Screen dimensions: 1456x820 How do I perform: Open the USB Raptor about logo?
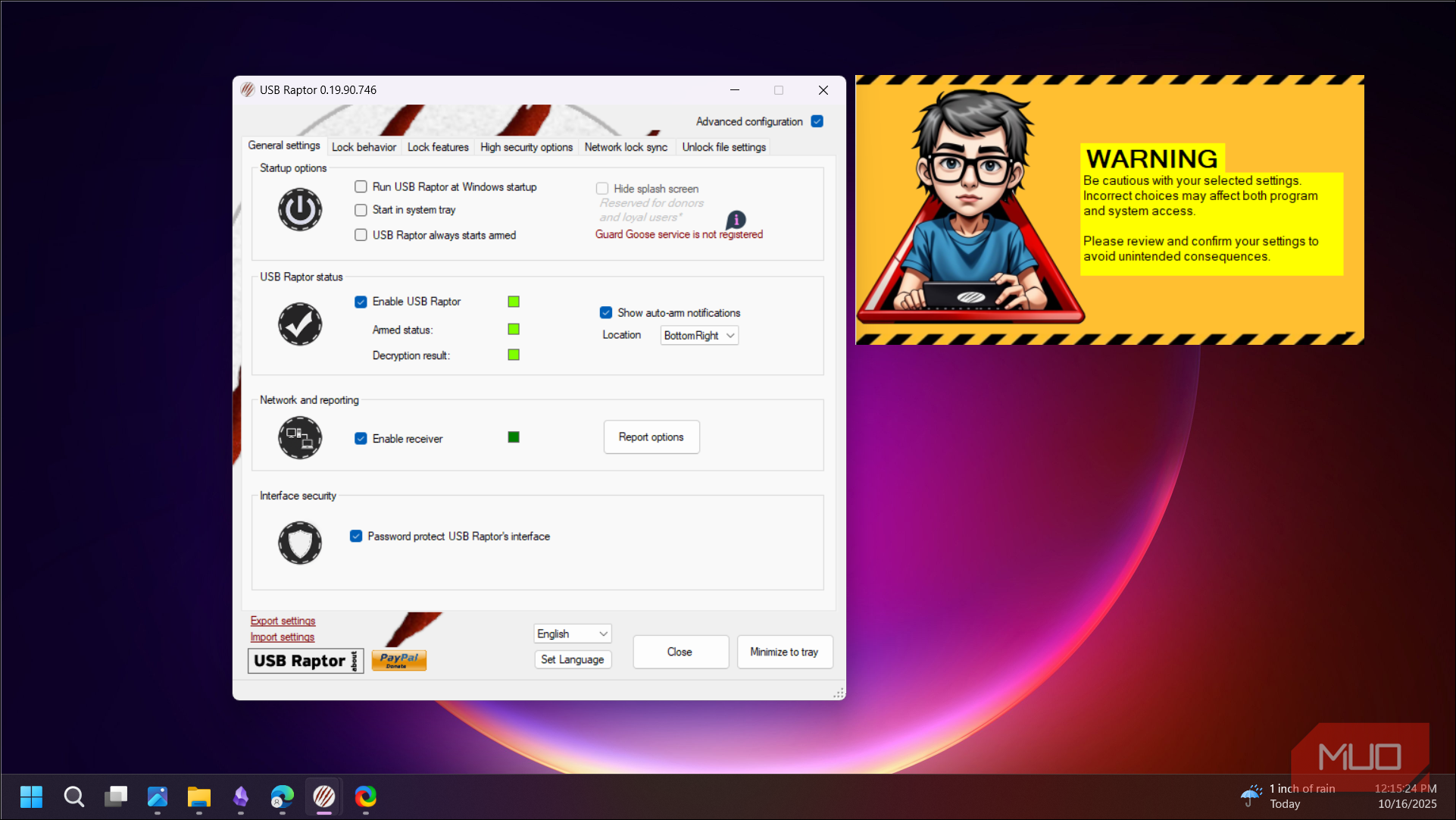point(306,661)
